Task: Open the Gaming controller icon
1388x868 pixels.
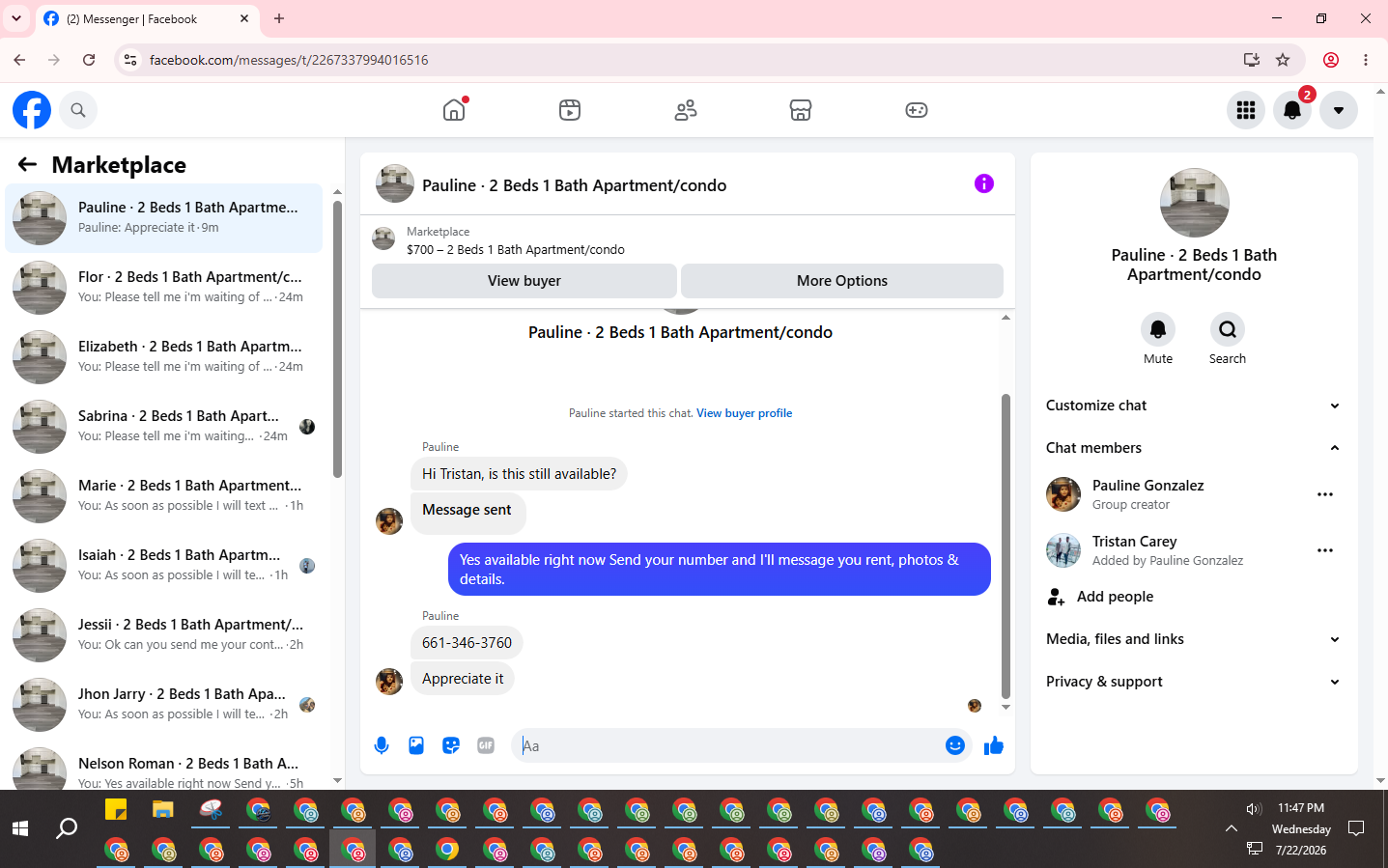Action: coord(917,110)
